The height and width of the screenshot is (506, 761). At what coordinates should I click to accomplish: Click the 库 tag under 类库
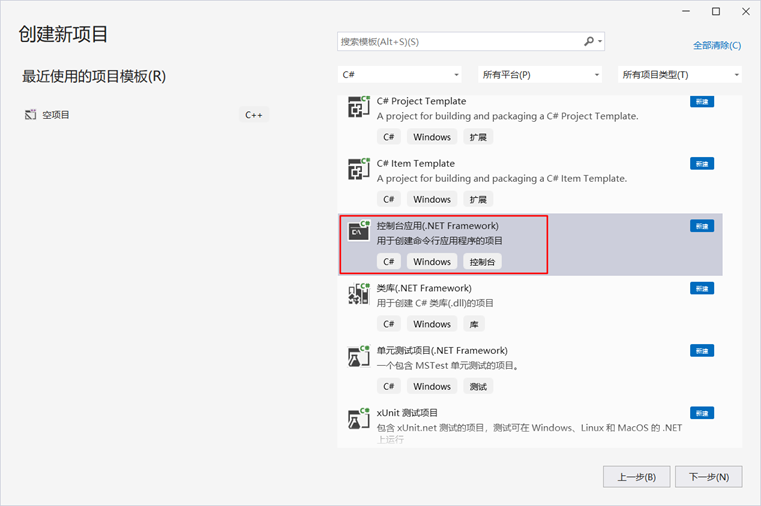coord(474,324)
